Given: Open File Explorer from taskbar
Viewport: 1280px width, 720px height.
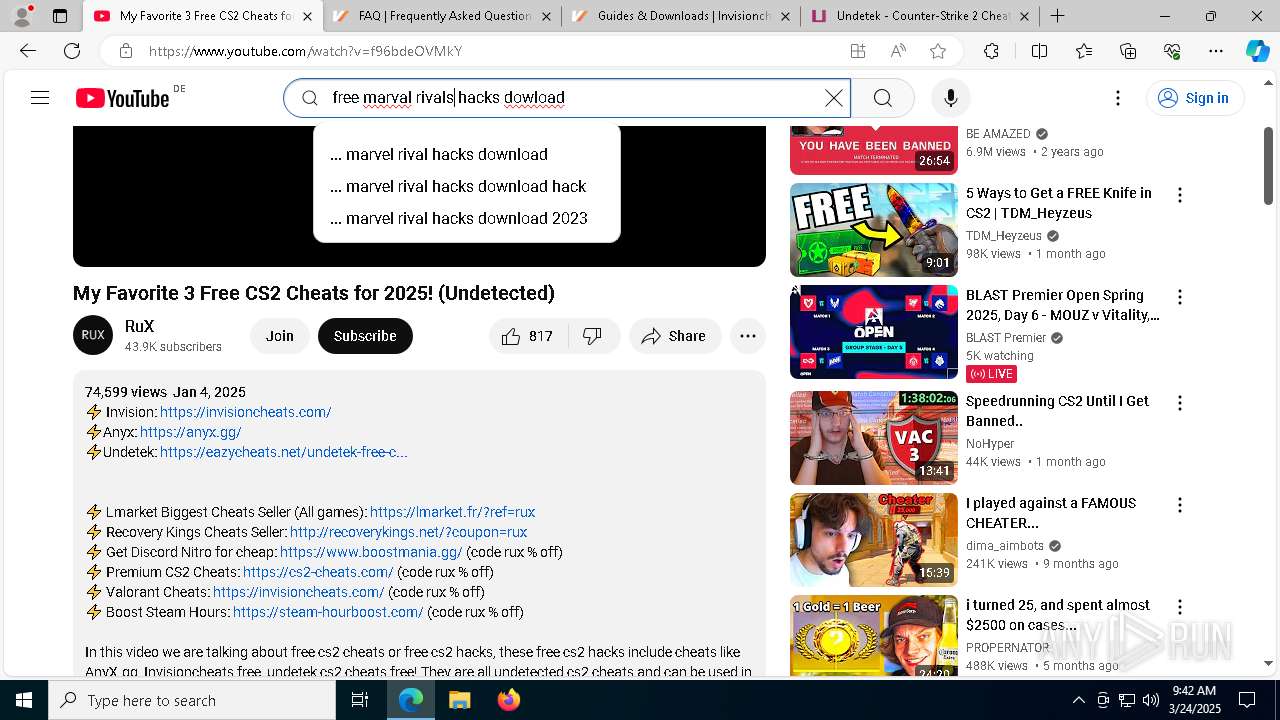Looking at the screenshot, I should coord(459,700).
